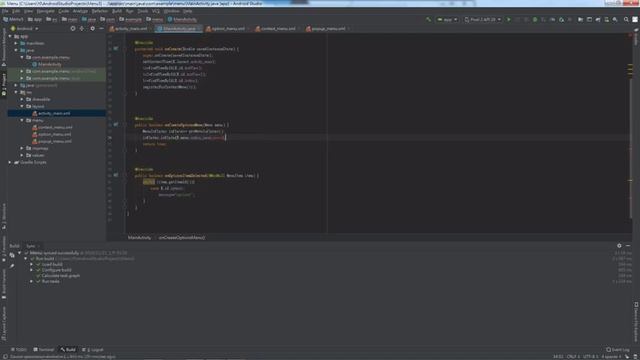This screenshot has height=360, width=640.
Task: Click override gutter icon beside onOptionsItemSelected
Action: [116, 175]
